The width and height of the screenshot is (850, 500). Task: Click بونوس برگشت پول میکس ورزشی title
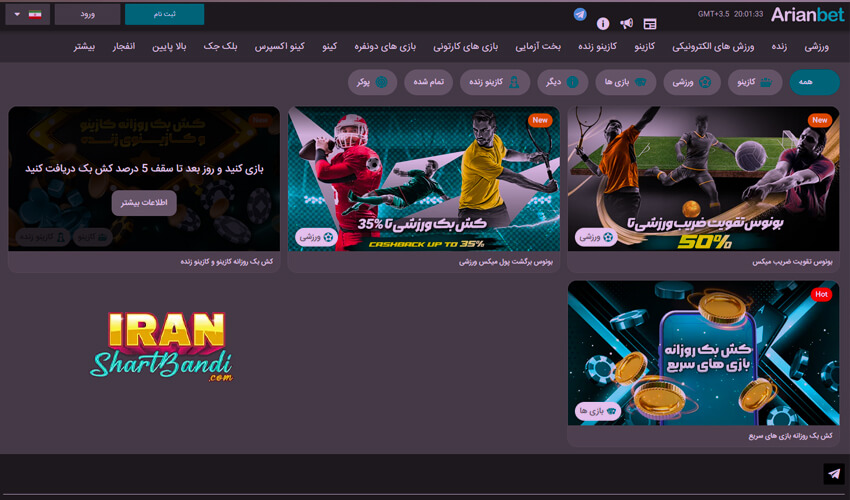(506, 262)
